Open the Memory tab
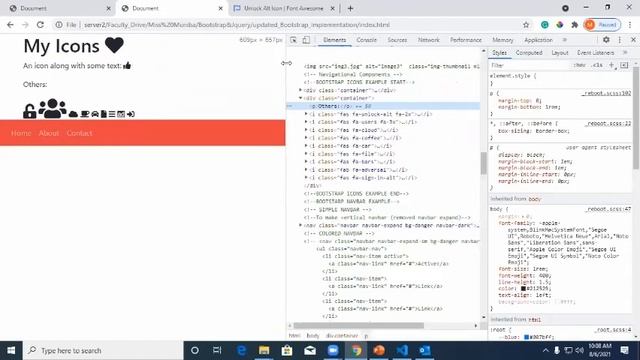640x360 pixels. pyautogui.click(x=502, y=40)
